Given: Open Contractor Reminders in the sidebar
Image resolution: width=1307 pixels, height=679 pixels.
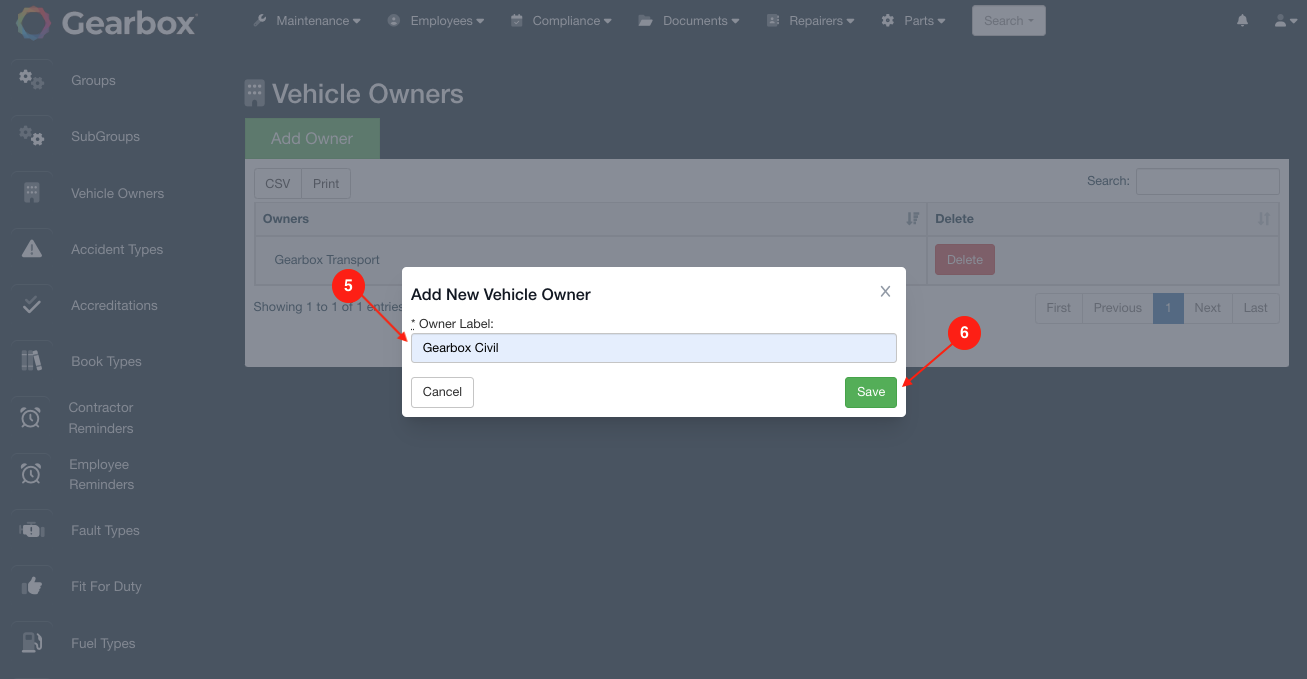Looking at the screenshot, I should point(100,418).
